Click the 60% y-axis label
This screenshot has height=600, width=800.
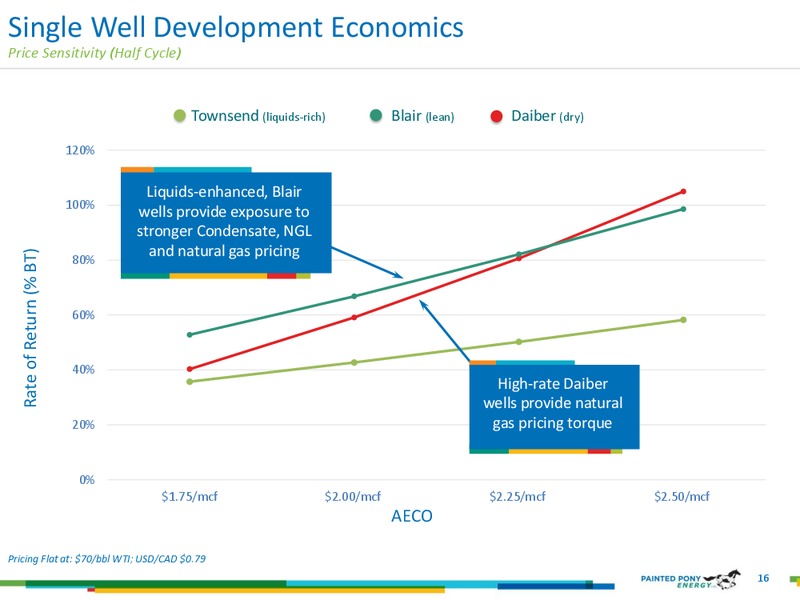point(83,315)
